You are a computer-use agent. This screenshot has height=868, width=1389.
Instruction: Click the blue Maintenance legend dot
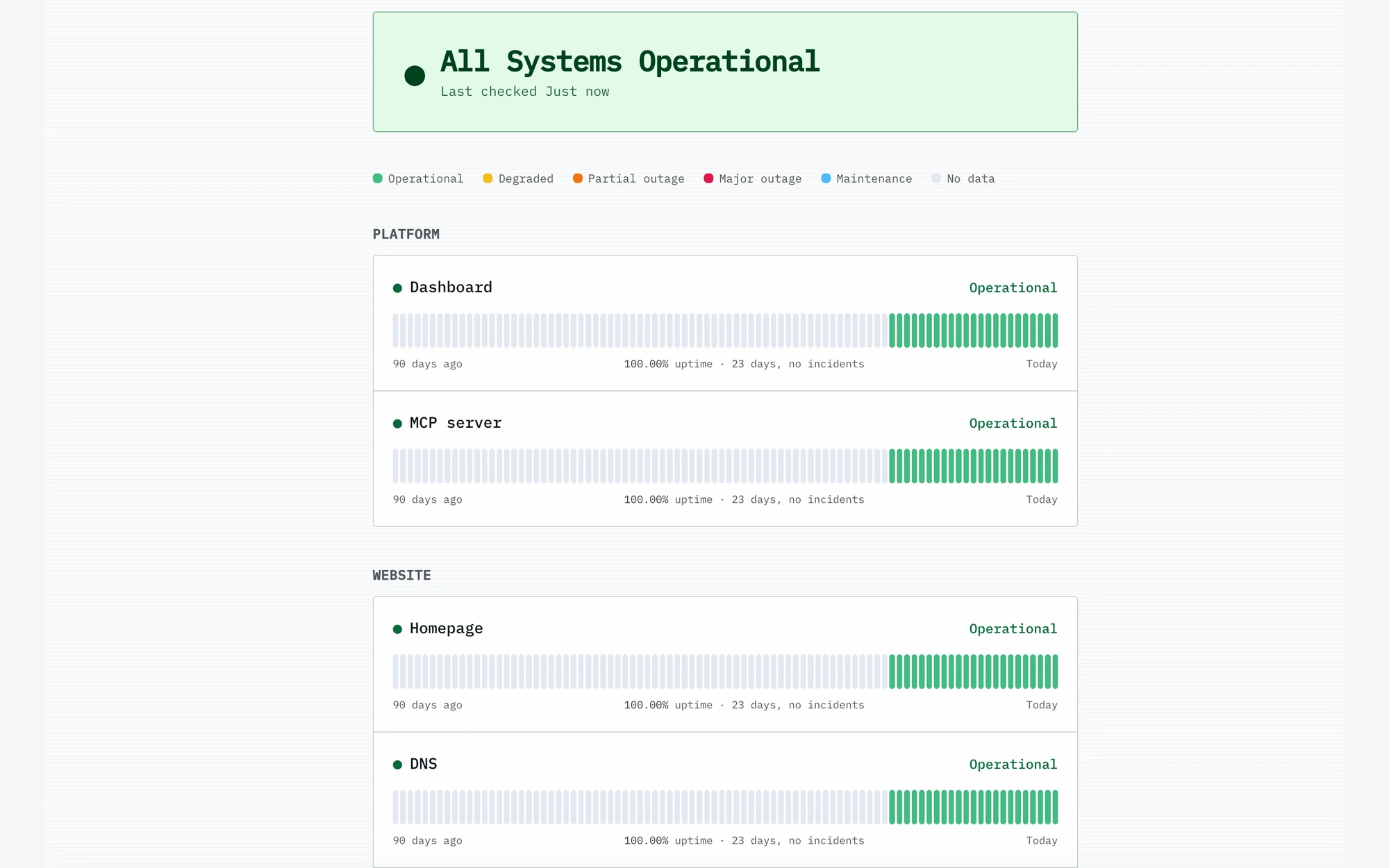pos(826,178)
